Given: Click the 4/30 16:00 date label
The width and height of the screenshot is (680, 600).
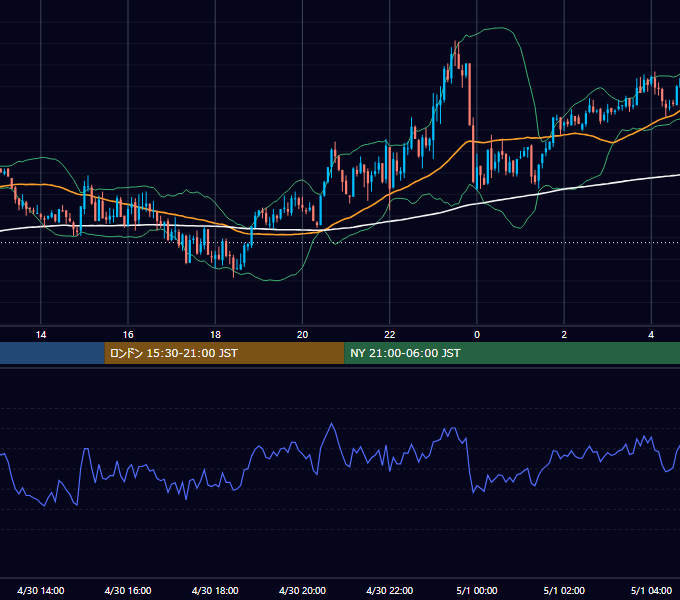Looking at the screenshot, I should [x=128, y=590].
